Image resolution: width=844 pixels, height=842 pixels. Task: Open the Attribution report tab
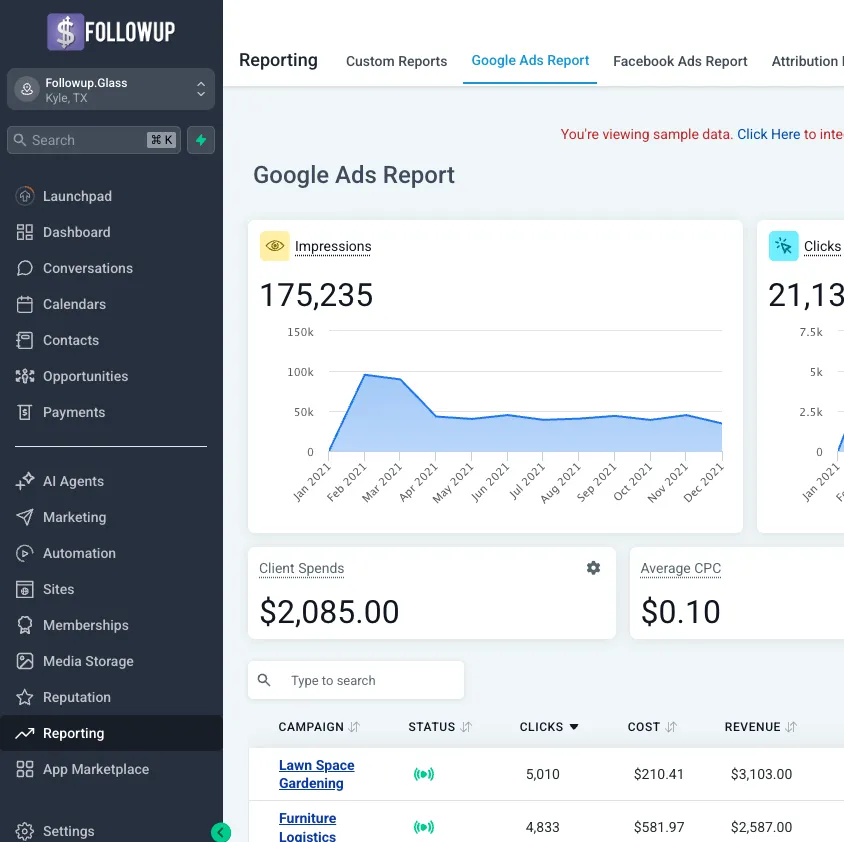click(x=807, y=61)
